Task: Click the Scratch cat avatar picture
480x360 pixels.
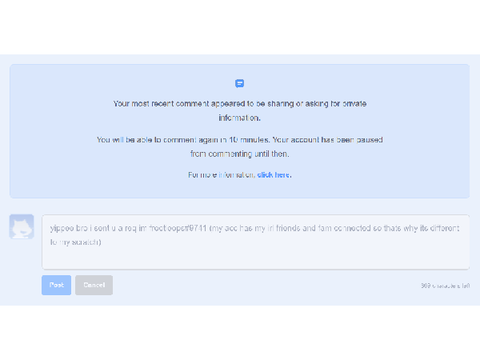Action: click(x=22, y=227)
